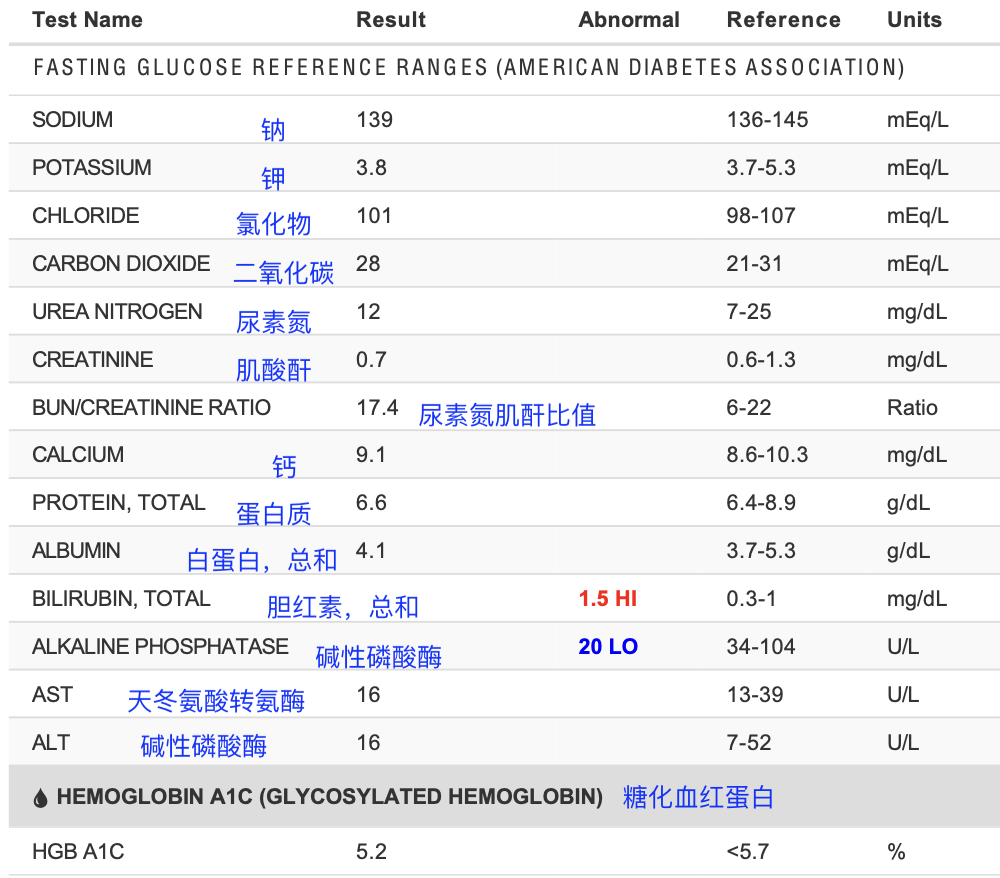Screen dimensions: 1000x878
Task: Click the calcium reference range 8.6-10.3
Action: tap(767, 455)
